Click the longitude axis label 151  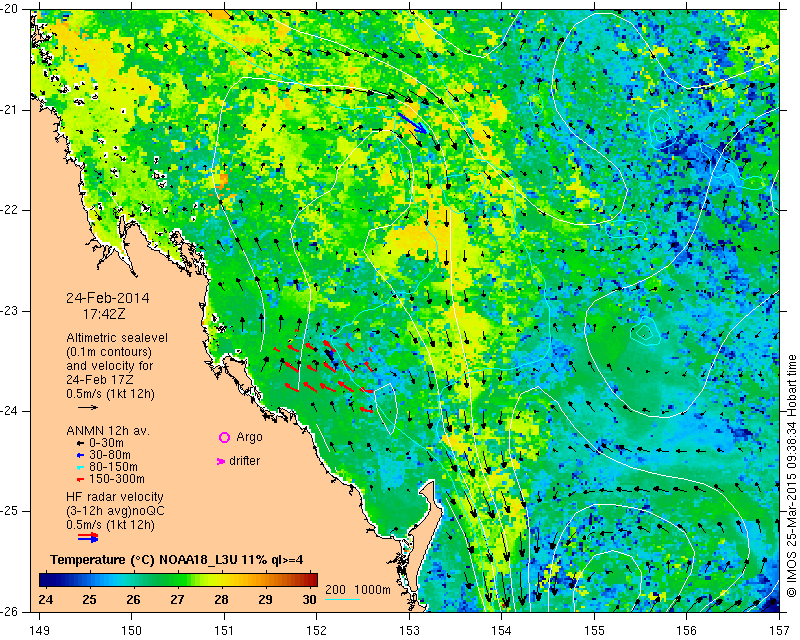pyautogui.click(x=224, y=631)
